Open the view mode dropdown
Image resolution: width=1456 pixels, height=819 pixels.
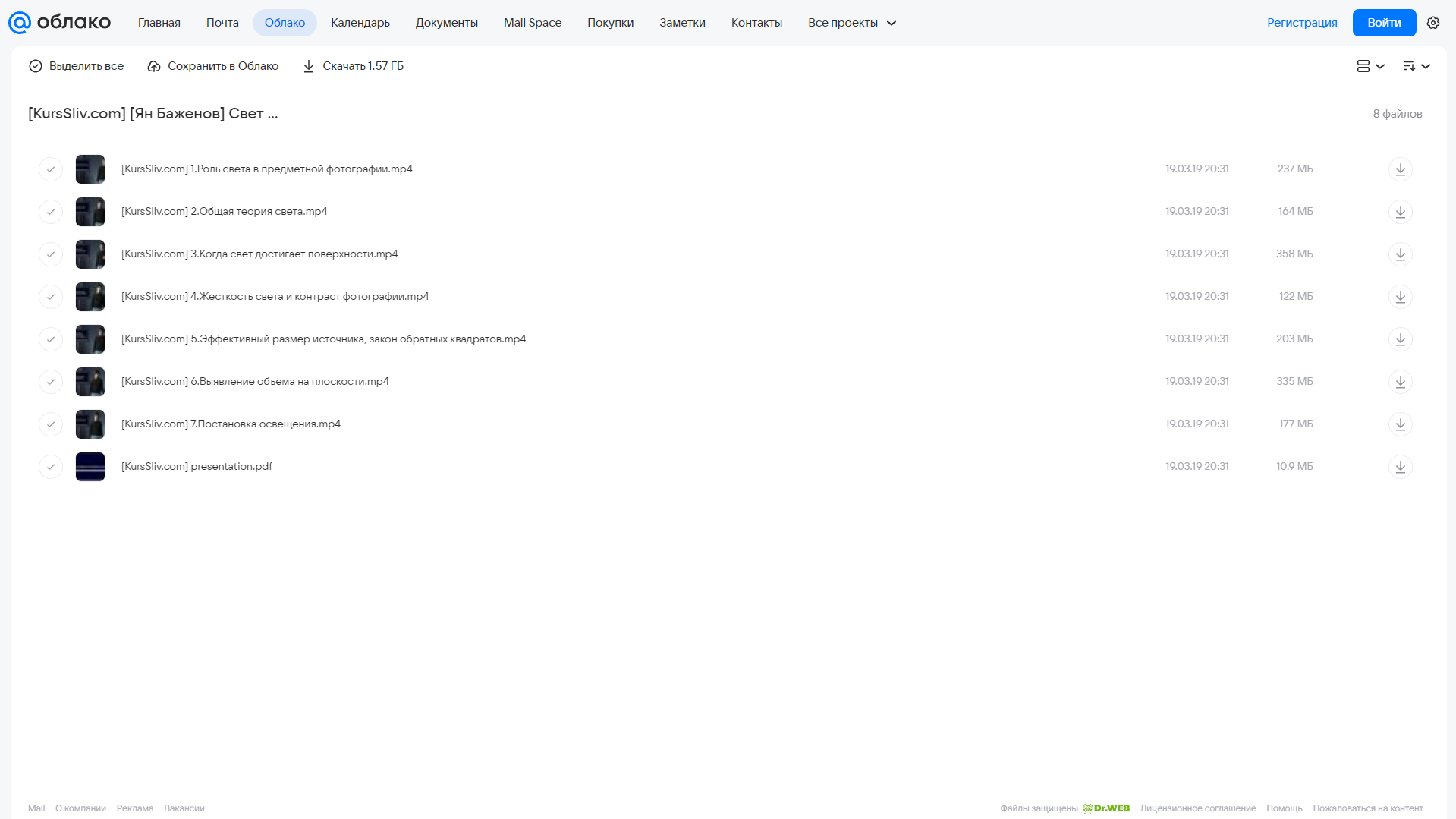pyautogui.click(x=1370, y=66)
